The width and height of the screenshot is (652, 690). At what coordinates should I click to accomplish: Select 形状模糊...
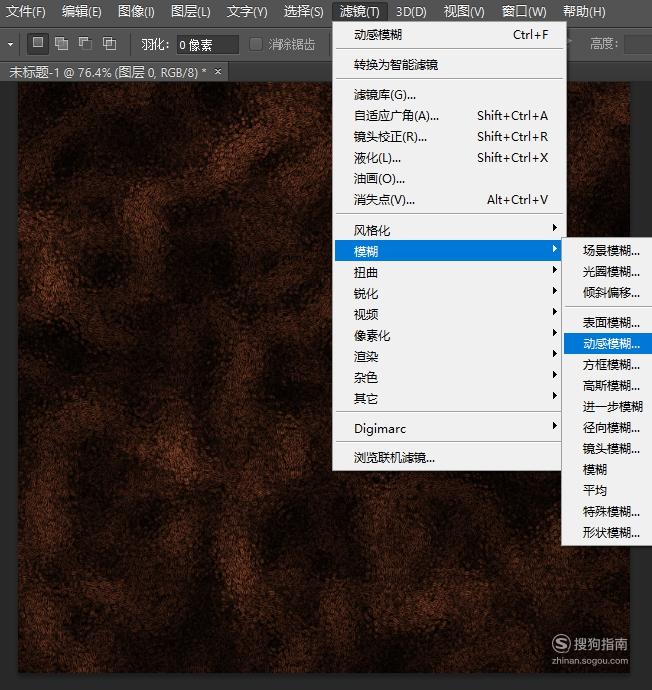[608, 533]
